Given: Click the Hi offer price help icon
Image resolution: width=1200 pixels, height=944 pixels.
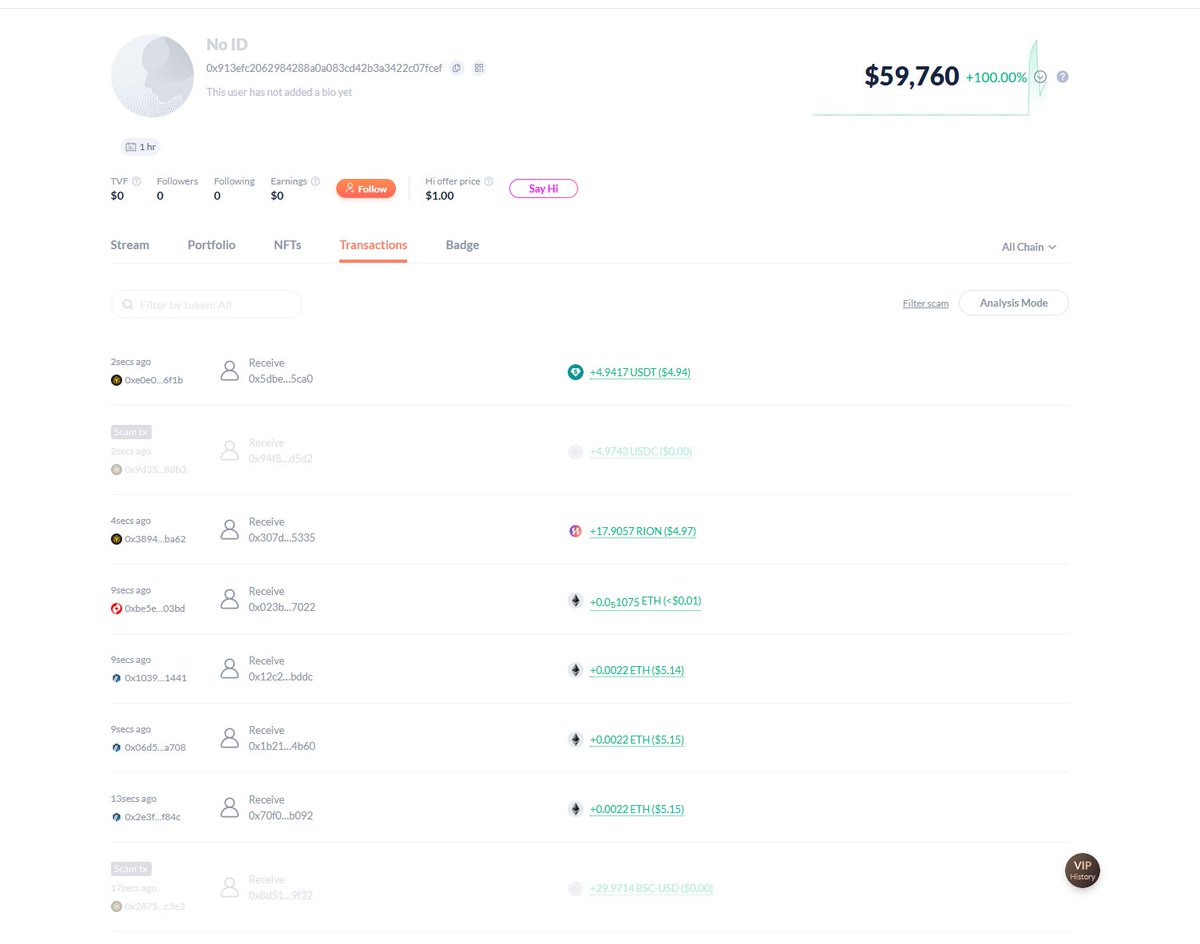Looking at the screenshot, I should point(489,182).
